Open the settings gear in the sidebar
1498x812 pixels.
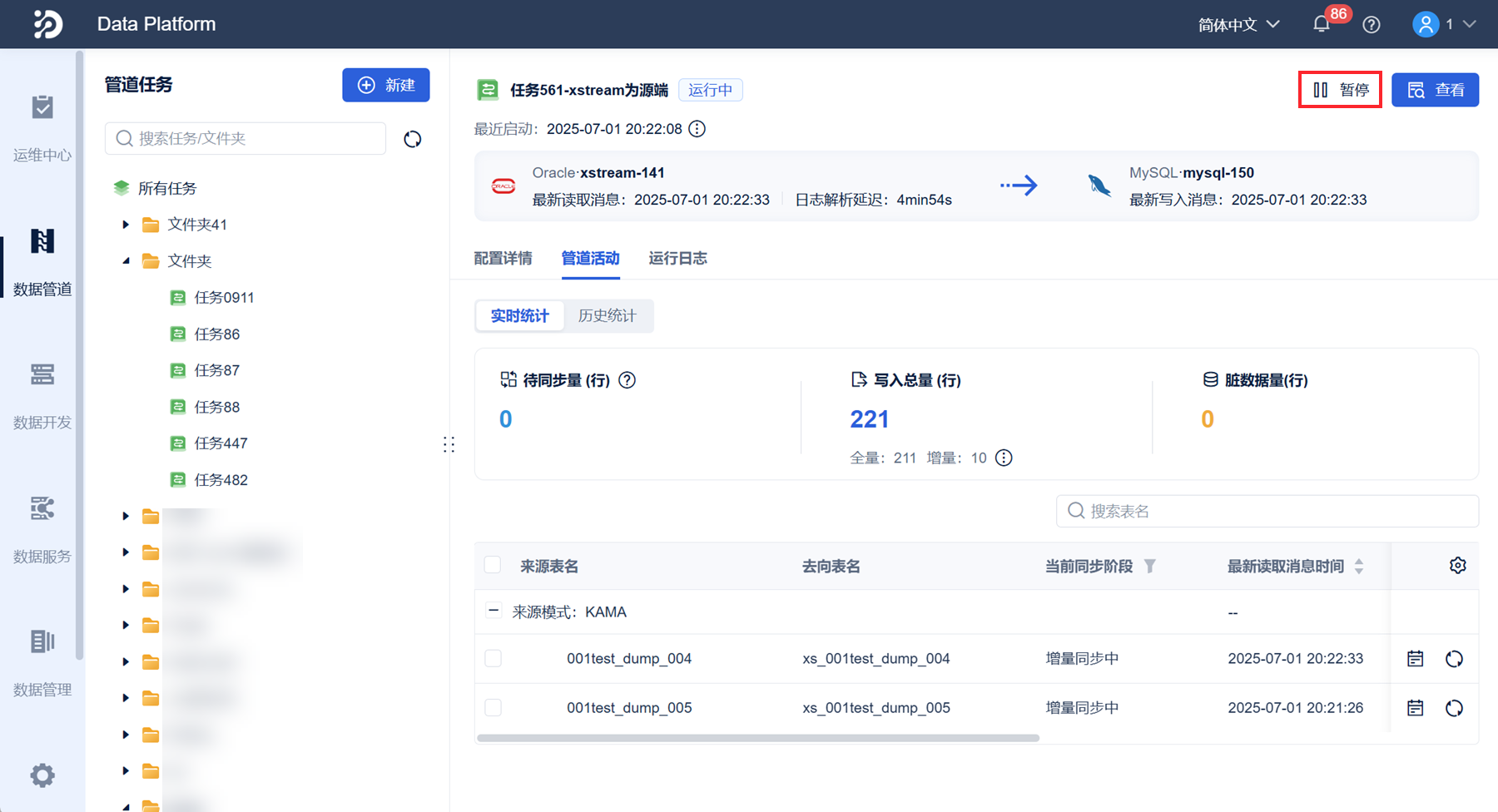click(x=42, y=775)
